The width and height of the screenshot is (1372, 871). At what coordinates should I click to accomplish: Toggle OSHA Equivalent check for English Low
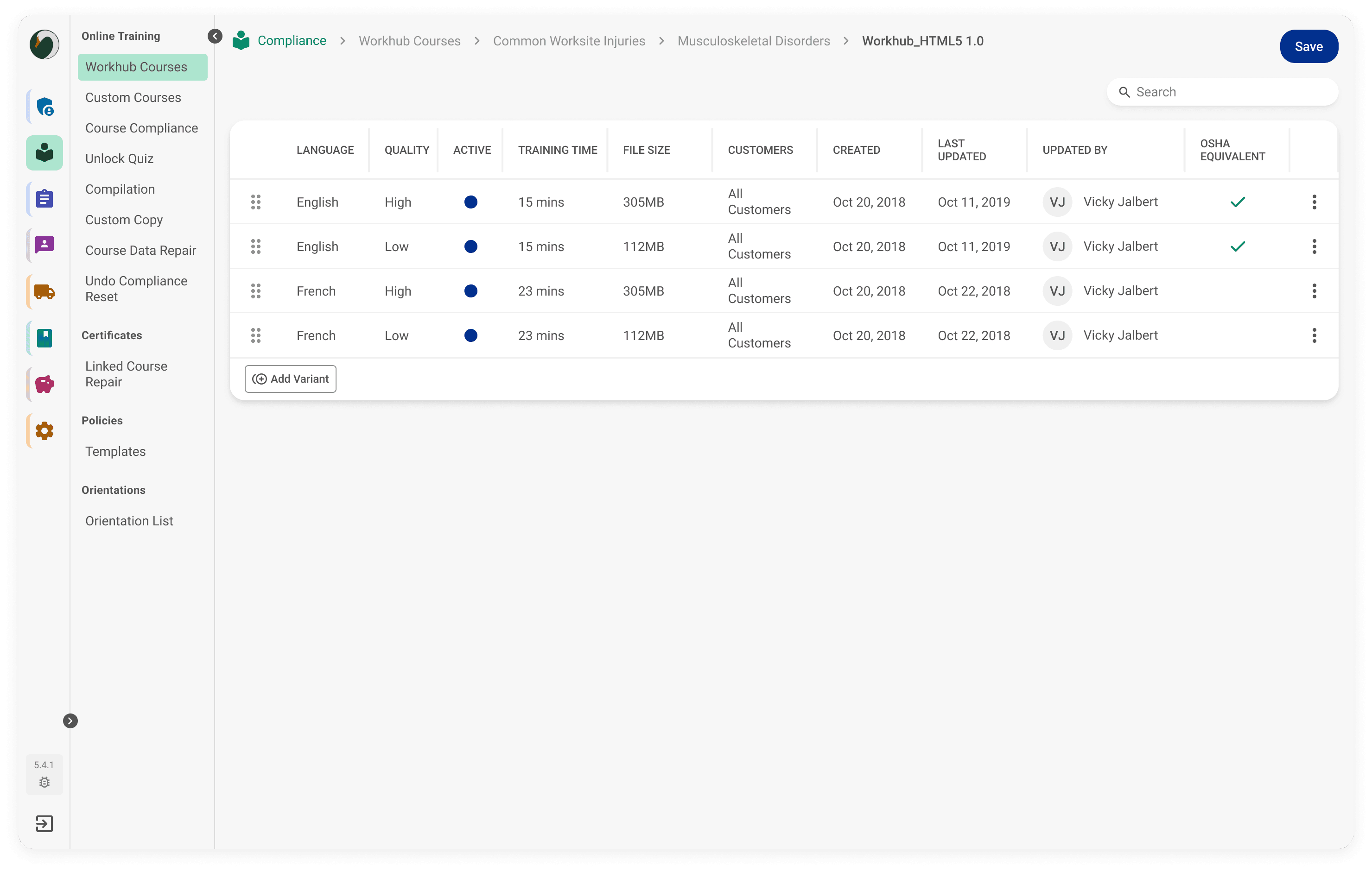[x=1238, y=246]
